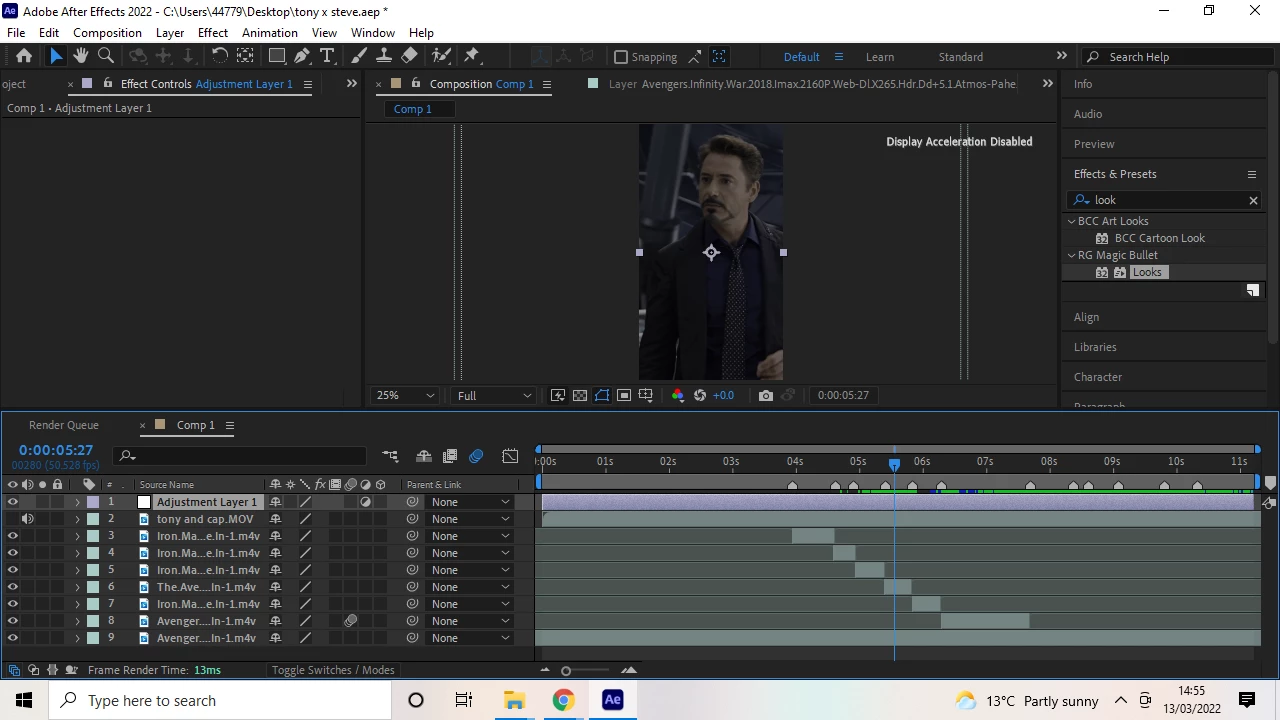1280x720 pixels.
Task: Open parent dropdown for Adjustment Layer 1
Action: click(x=470, y=502)
